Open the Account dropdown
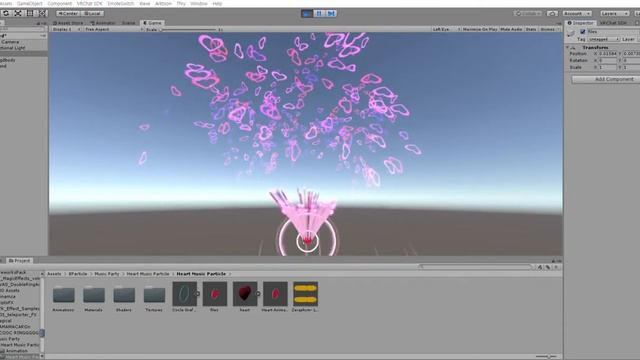Image resolution: width=640 pixels, height=360 pixels. [x=577, y=13]
